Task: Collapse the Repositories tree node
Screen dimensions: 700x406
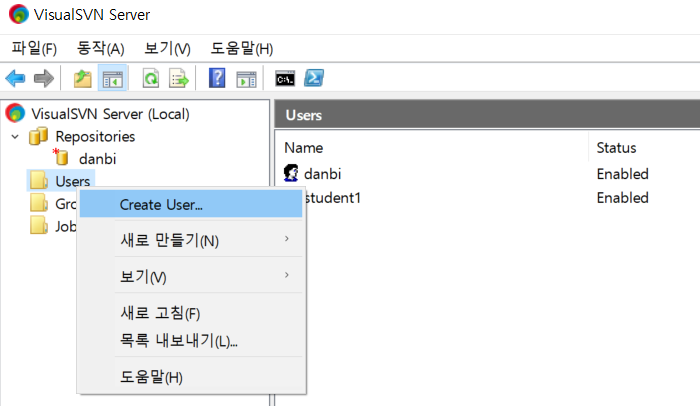Action: point(15,136)
